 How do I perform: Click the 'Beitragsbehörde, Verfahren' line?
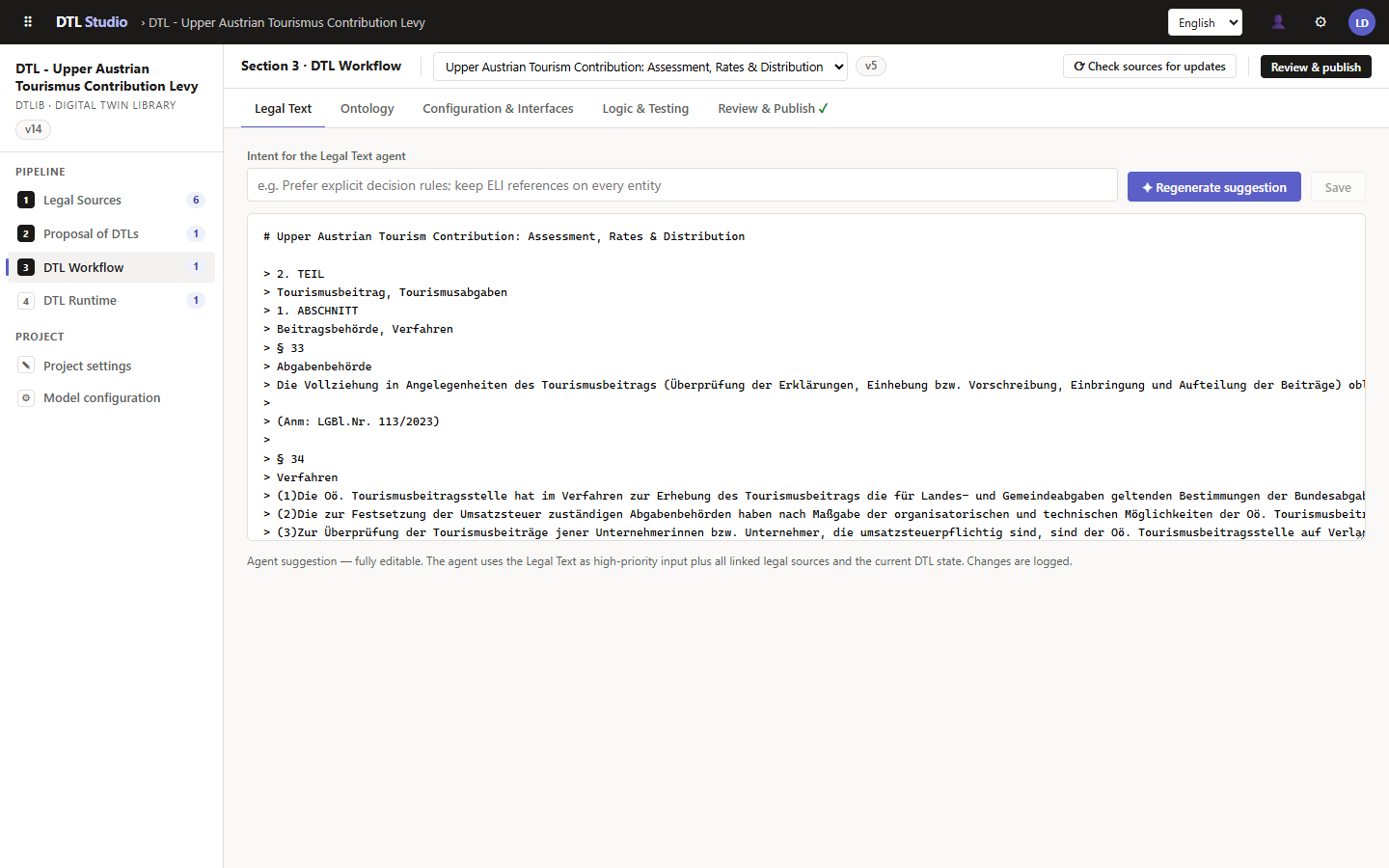point(365,329)
